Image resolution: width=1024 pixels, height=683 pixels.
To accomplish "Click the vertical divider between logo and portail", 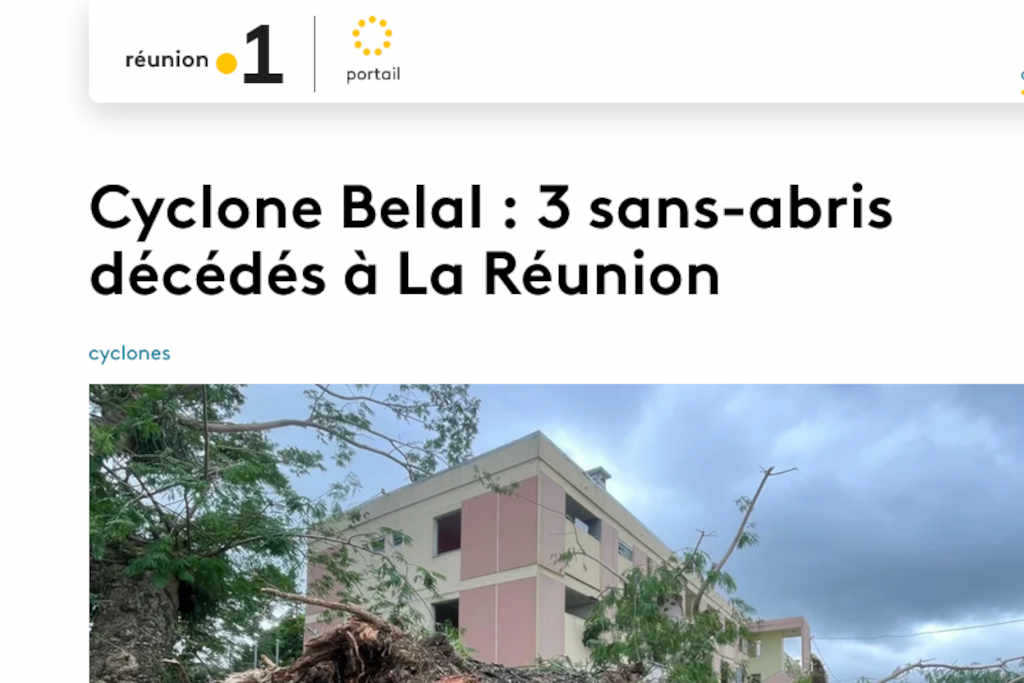I will (315, 54).
